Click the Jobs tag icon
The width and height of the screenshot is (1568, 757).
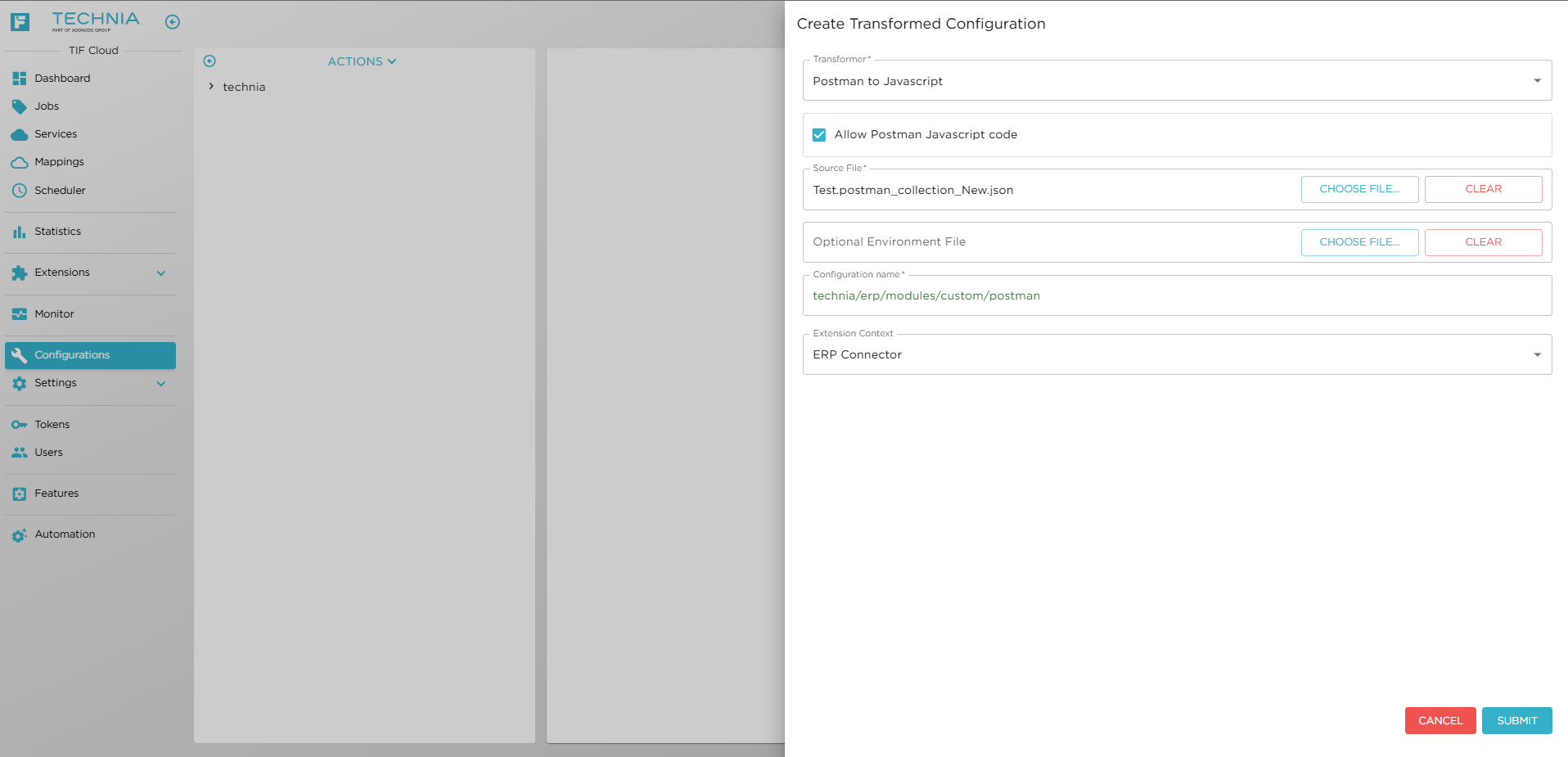20,106
